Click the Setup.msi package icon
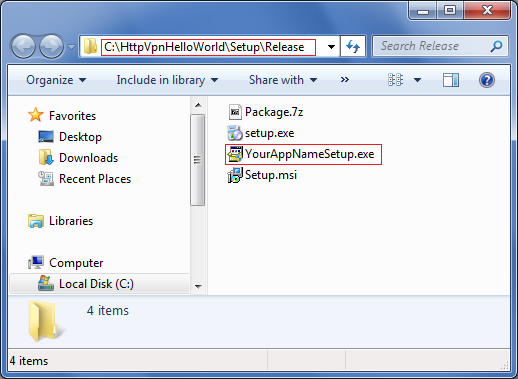The height and width of the screenshot is (379, 518). coord(235,175)
